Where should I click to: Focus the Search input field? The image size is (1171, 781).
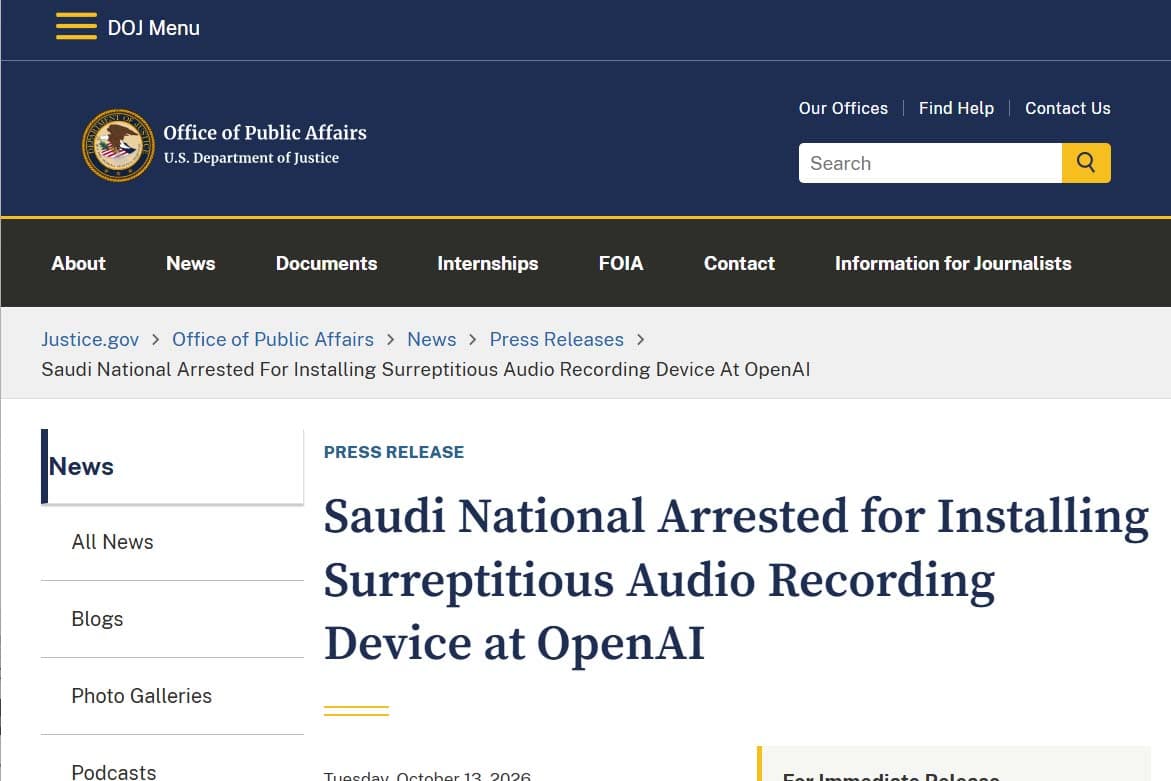(x=930, y=163)
